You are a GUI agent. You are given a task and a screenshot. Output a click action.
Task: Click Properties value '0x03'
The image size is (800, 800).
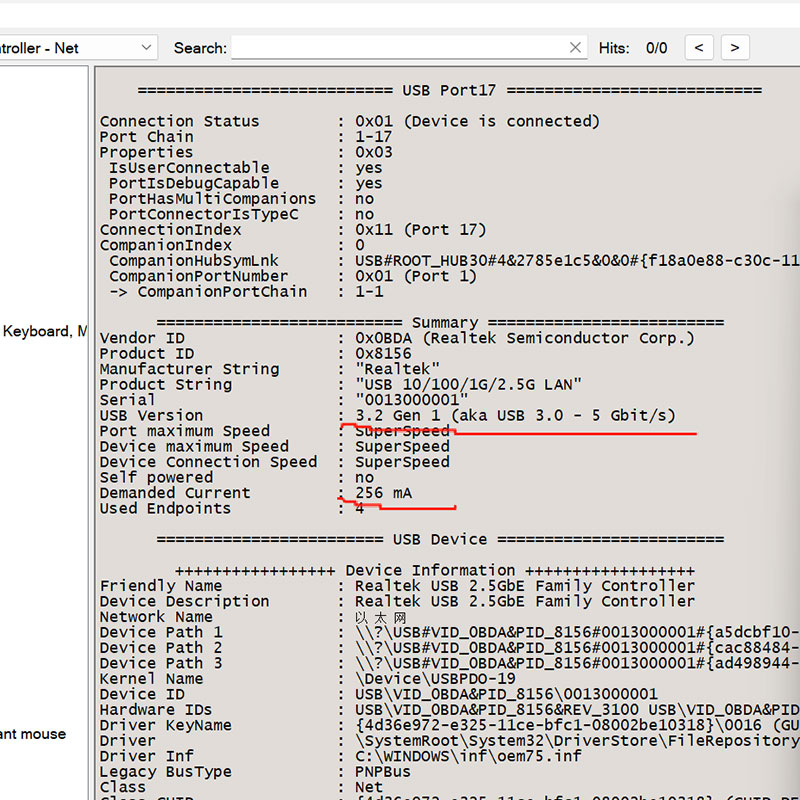click(373, 153)
